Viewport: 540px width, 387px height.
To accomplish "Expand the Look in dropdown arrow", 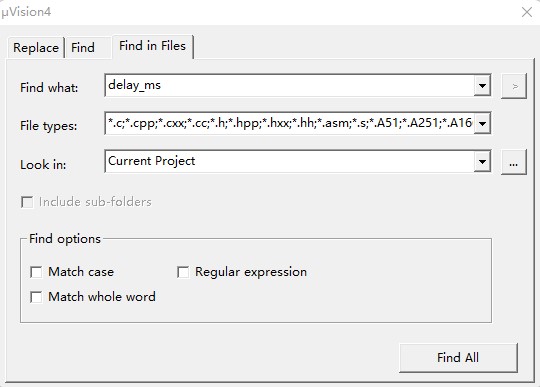I will tap(482, 161).
